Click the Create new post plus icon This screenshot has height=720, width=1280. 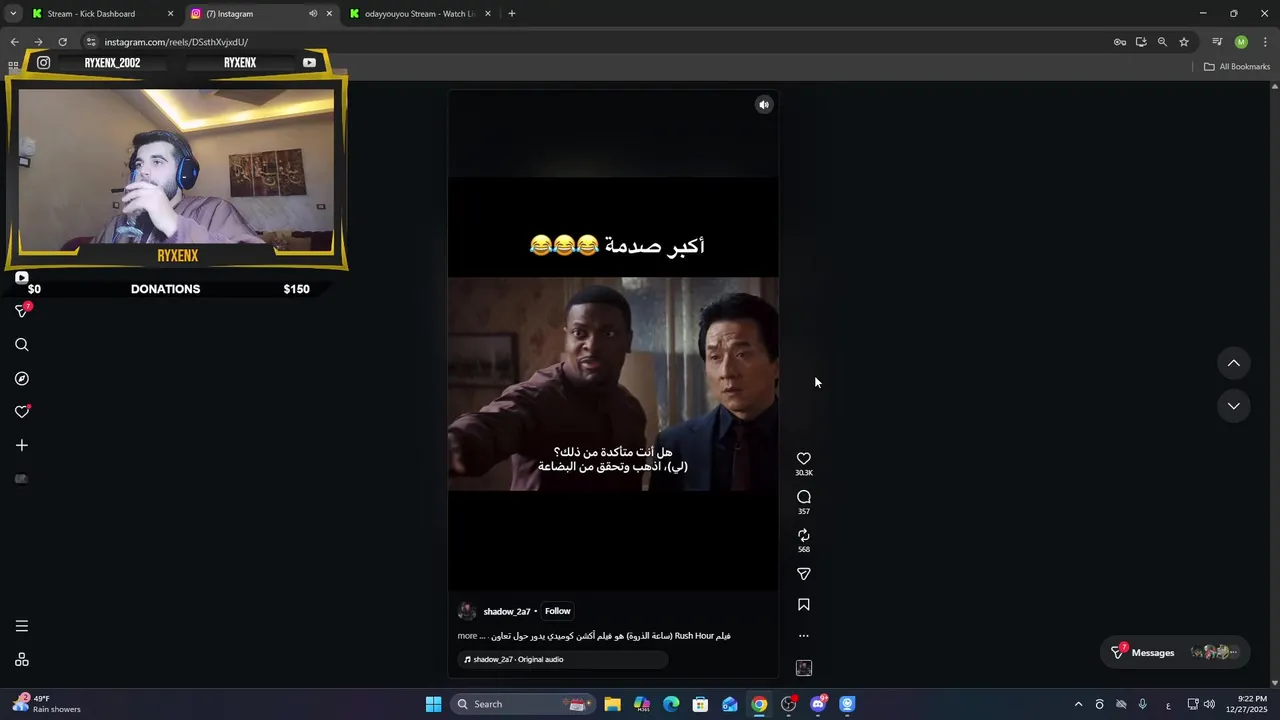click(22, 445)
